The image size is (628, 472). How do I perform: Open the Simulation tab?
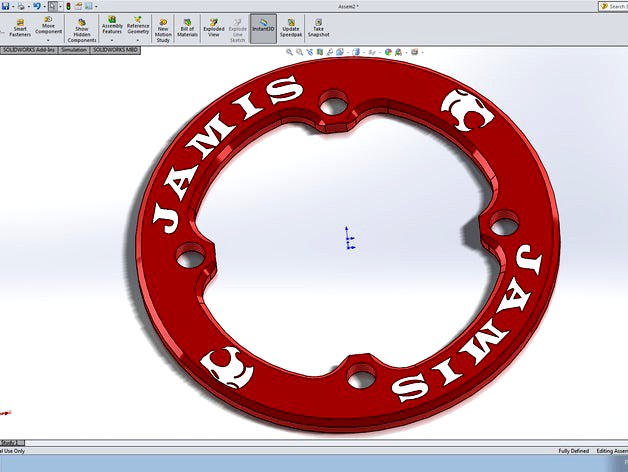tap(74, 49)
